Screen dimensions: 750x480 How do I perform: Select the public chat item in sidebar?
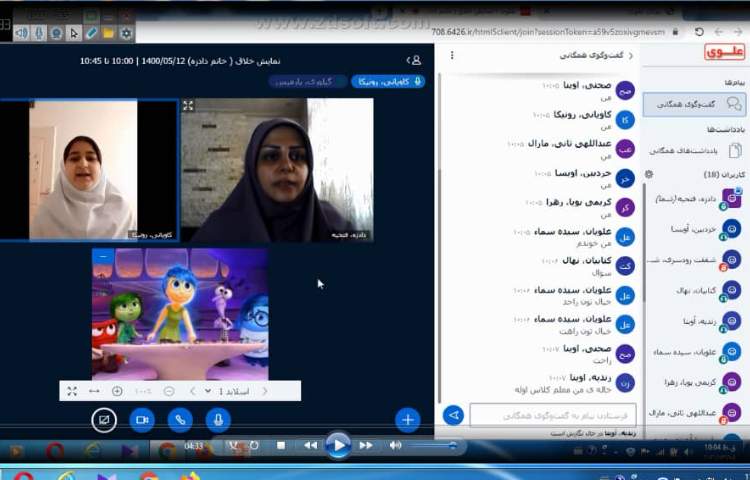pos(694,104)
